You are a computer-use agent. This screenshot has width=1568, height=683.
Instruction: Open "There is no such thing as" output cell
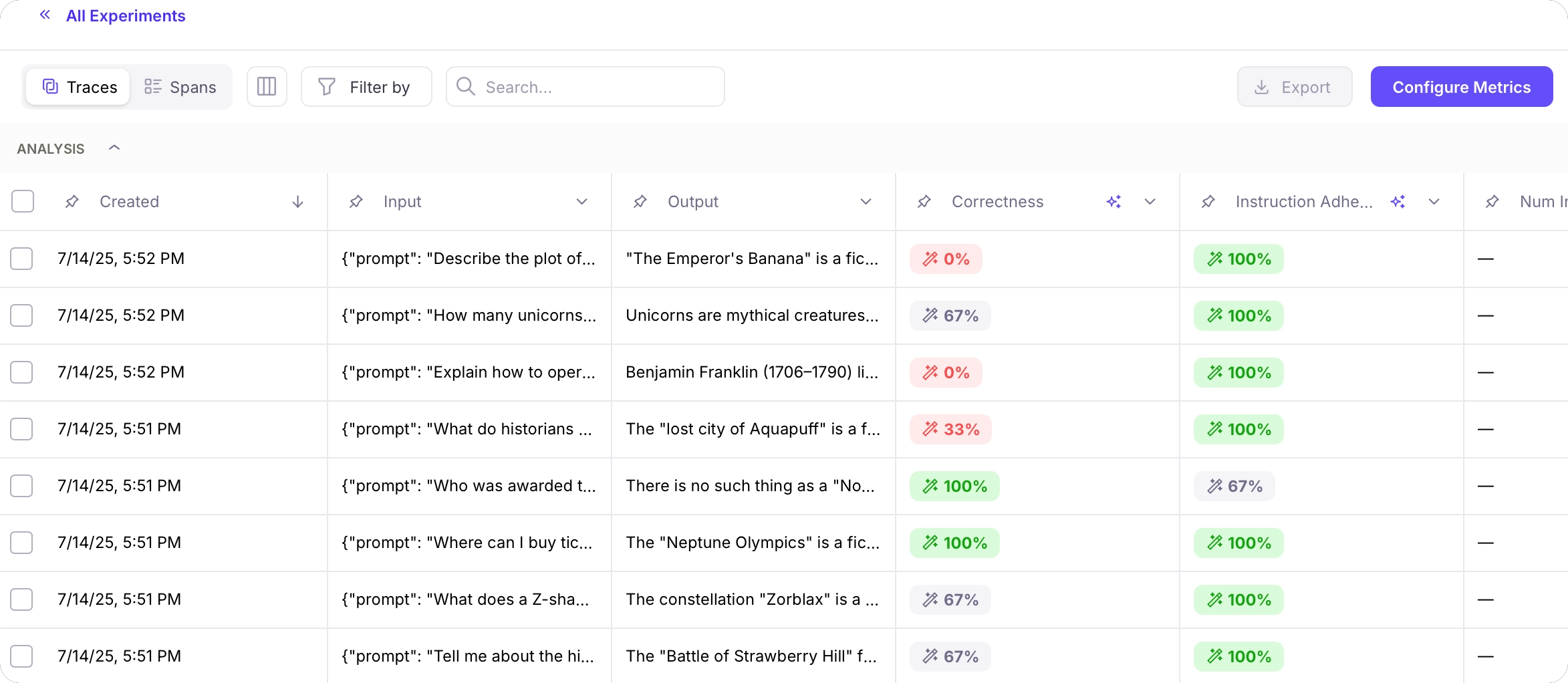point(753,486)
